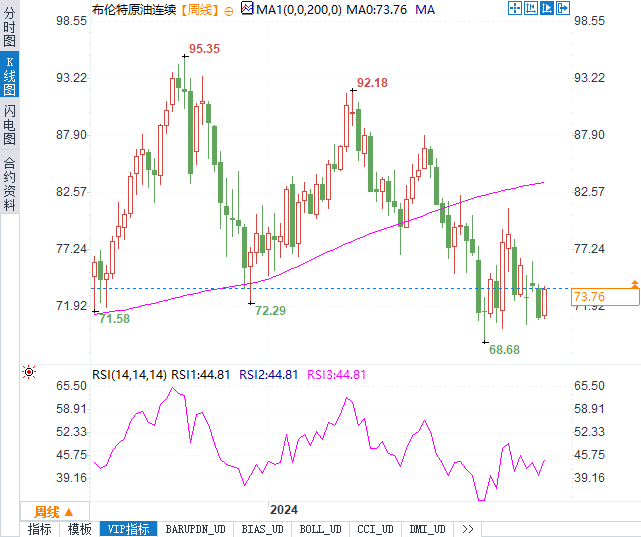
Task: Click the 73.76 current price box
Action: tap(605, 297)
